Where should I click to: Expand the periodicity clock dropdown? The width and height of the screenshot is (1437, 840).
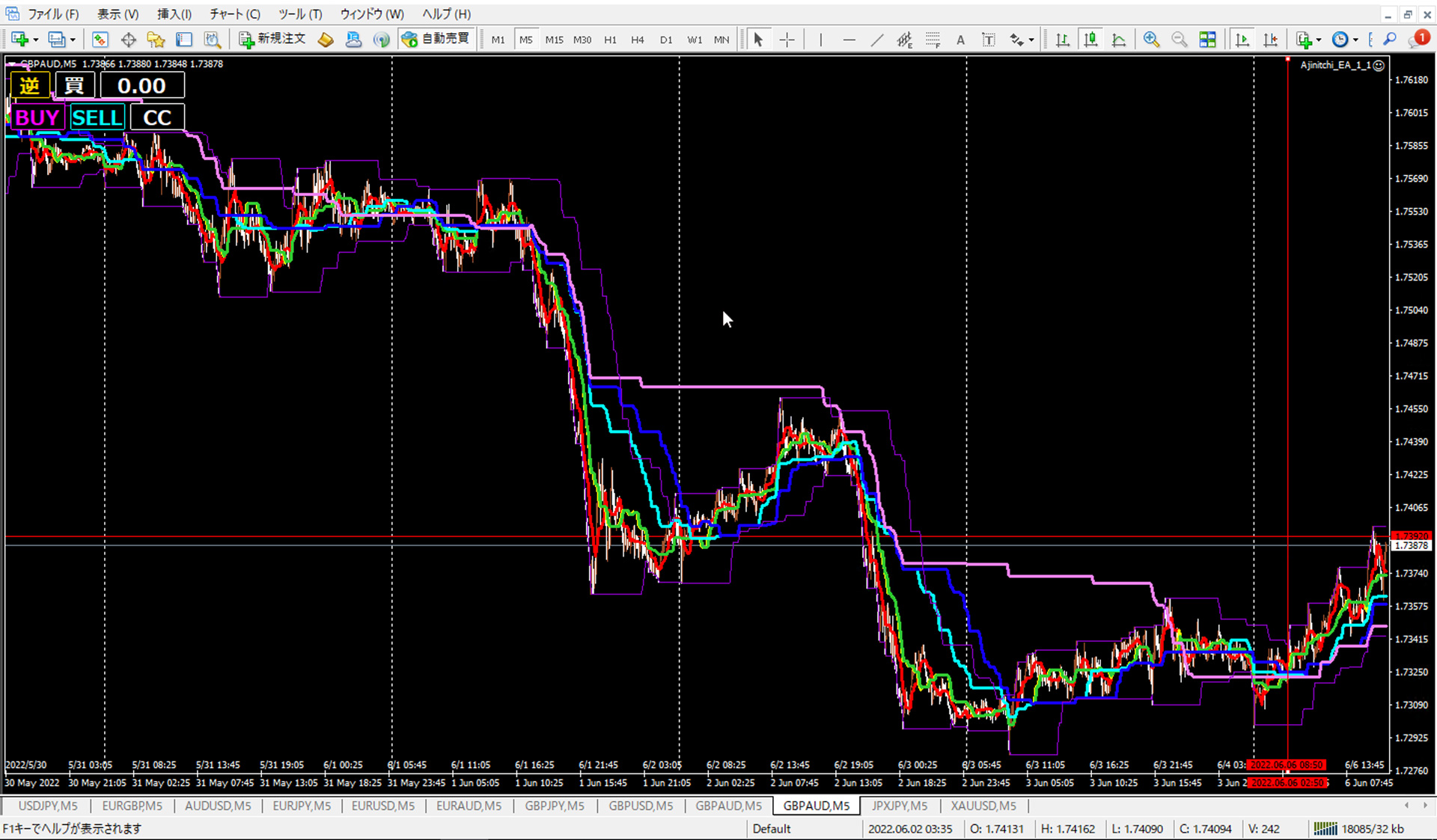[x=1355, y=40]
